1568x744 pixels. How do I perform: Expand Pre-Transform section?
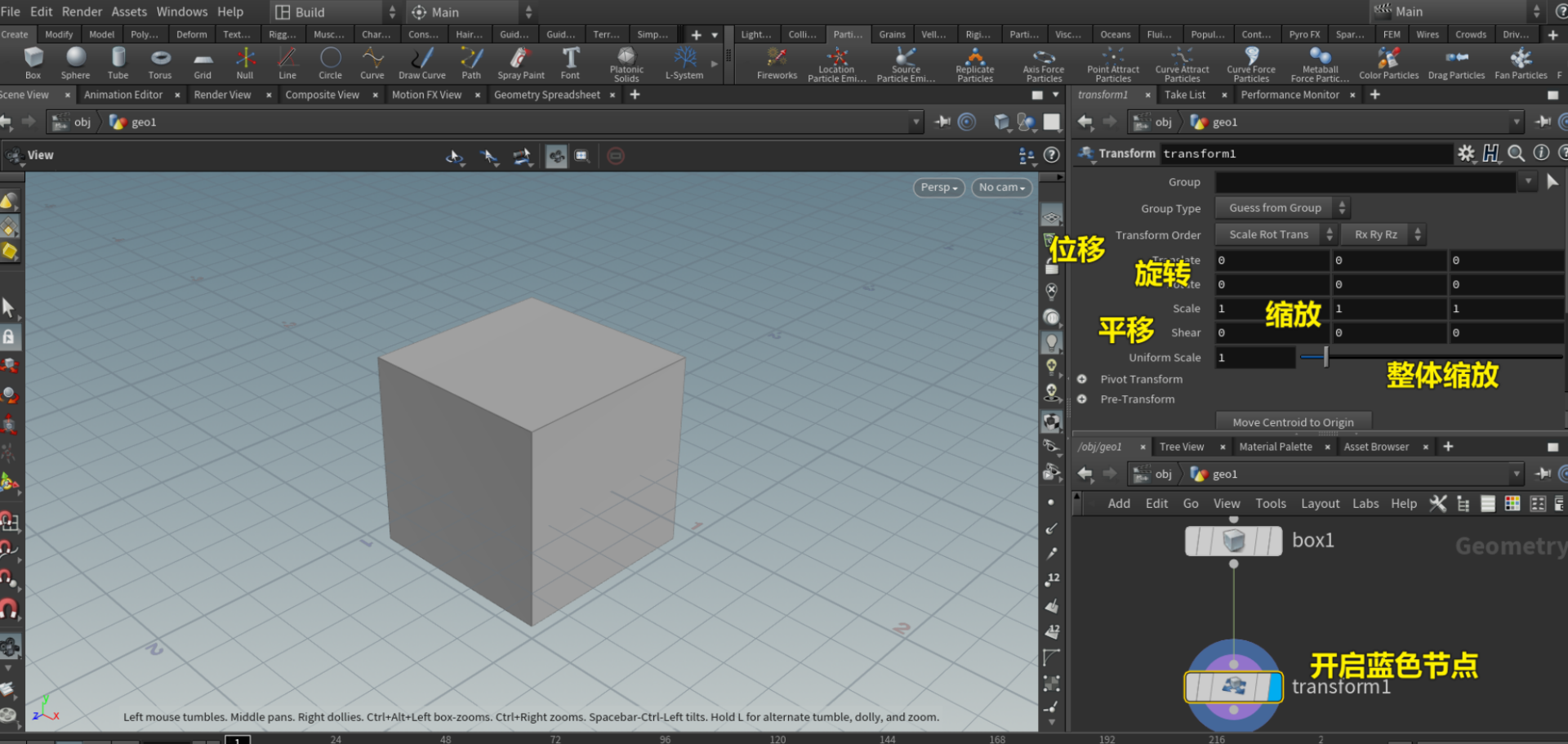pos(1081,399)
